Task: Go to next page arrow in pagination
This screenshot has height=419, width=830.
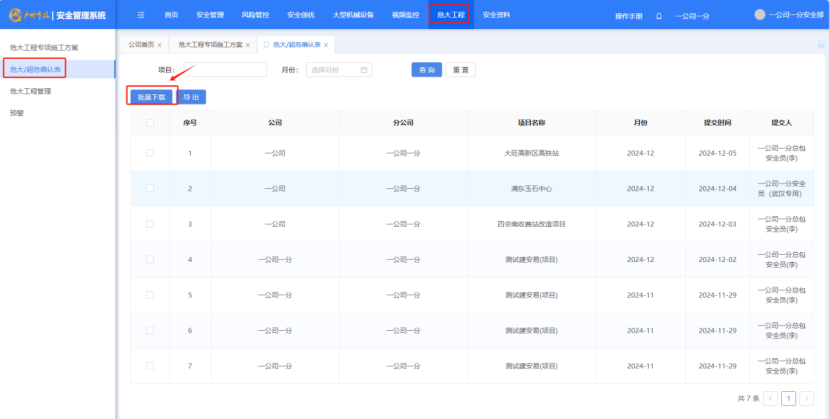Action: click(x=807, y=398)
